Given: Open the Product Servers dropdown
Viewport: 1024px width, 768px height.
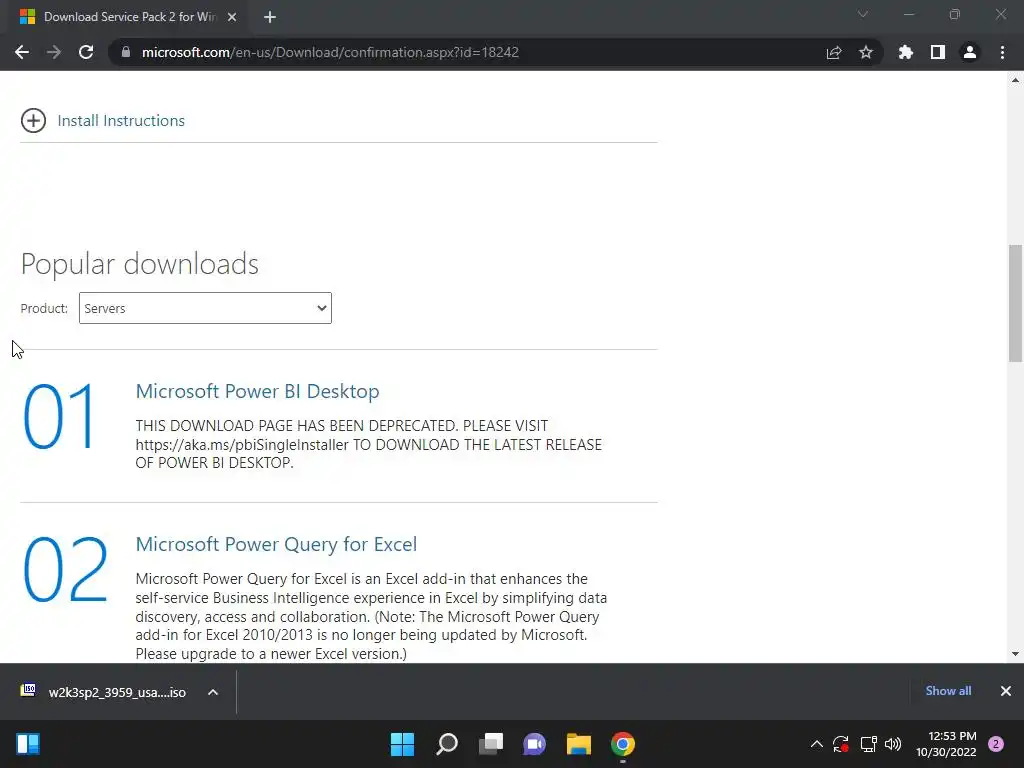Looking at the screenshot, I should pos(205,308).
